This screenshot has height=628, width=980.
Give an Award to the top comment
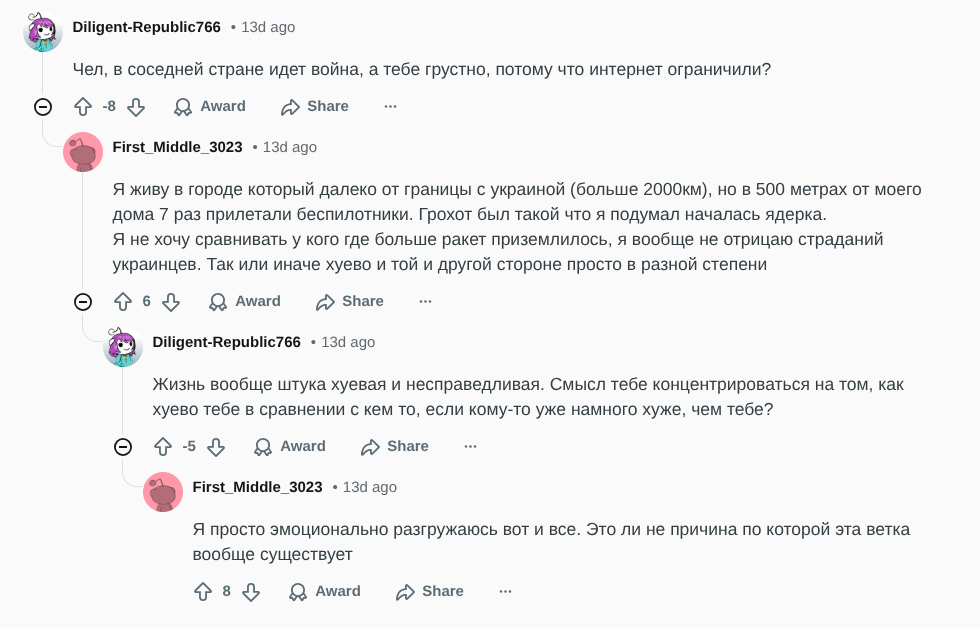click(210, 106)
